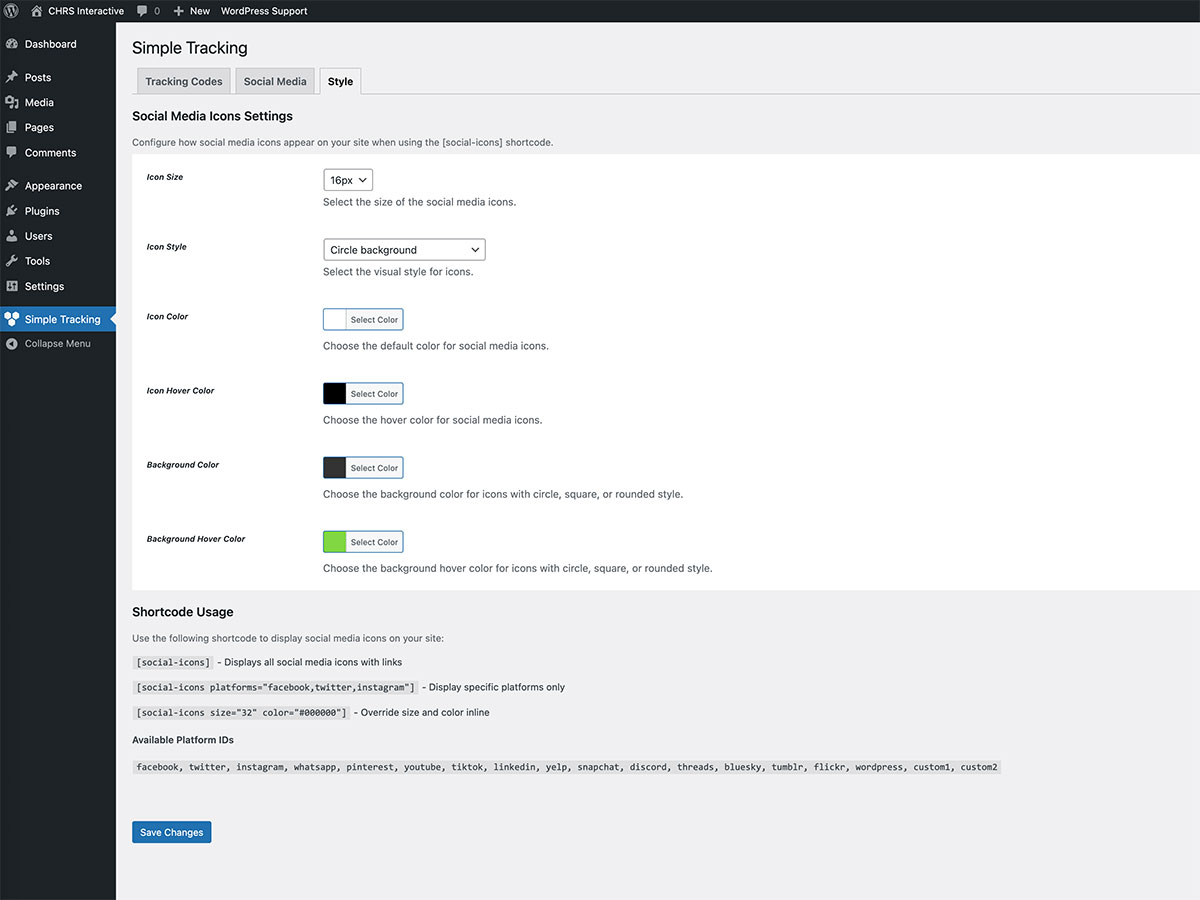Click the plain [social-icons] shortcode example
1200x900 pixels.
[x=173, y=662]
